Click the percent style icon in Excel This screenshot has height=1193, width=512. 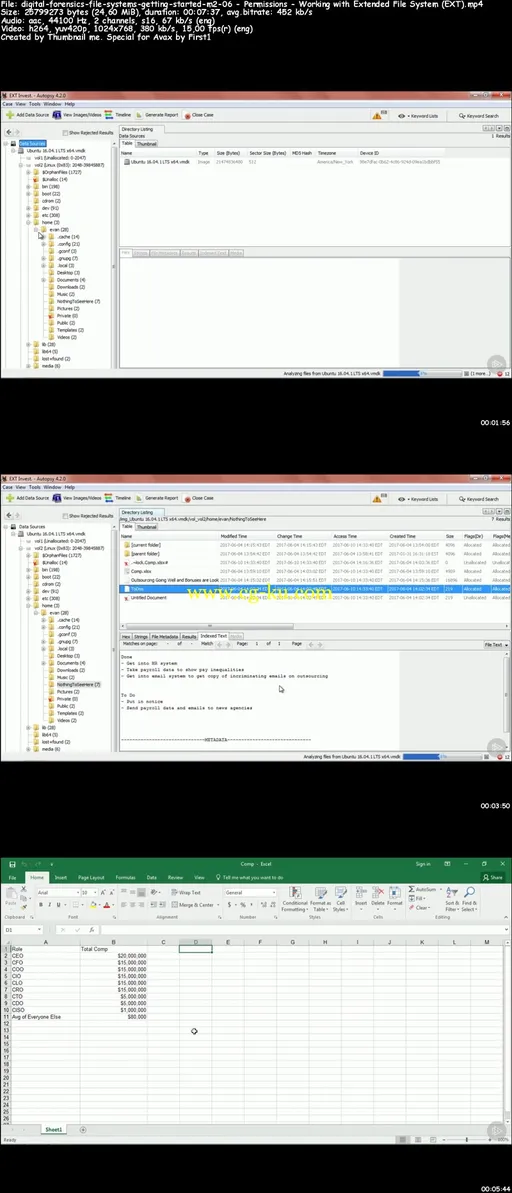click(x=242, y=905)
